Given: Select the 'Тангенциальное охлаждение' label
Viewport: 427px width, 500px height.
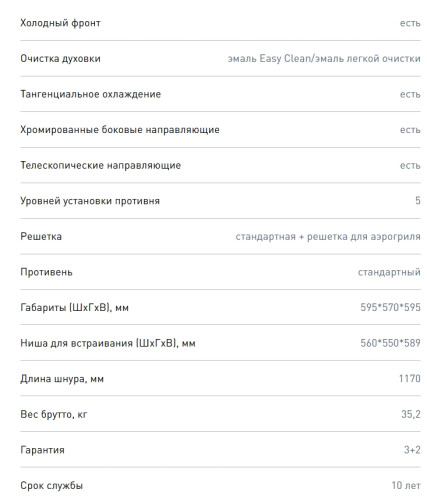Looking at the screenshot, I should [x=91, y=94].
